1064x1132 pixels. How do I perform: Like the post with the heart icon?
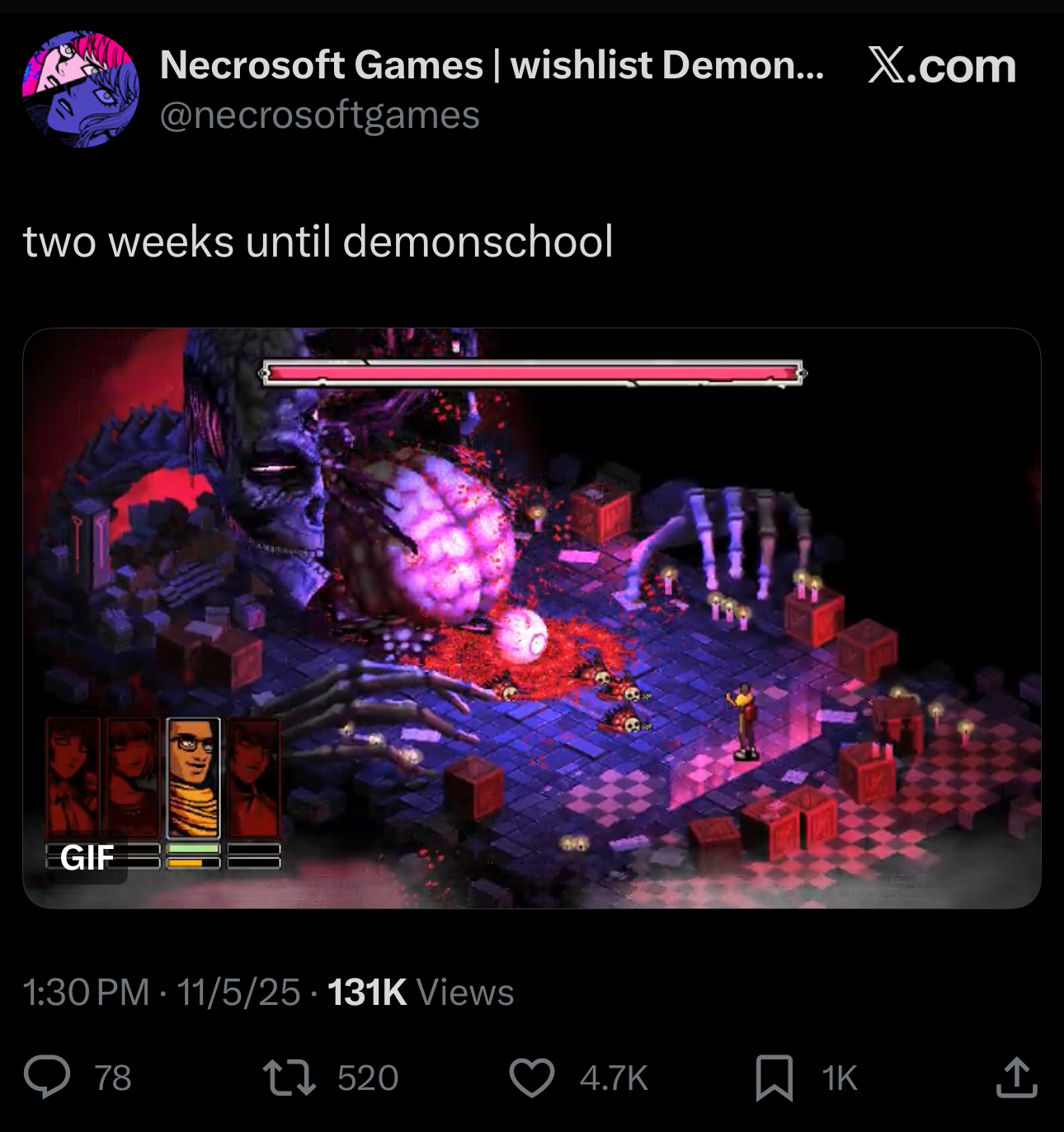(532, 1078)
